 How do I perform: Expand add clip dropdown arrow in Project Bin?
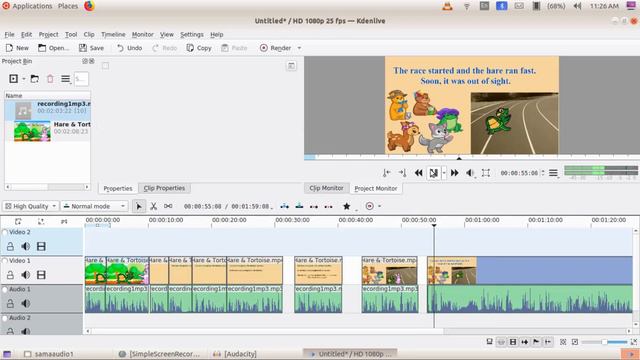tap(24, 79)
